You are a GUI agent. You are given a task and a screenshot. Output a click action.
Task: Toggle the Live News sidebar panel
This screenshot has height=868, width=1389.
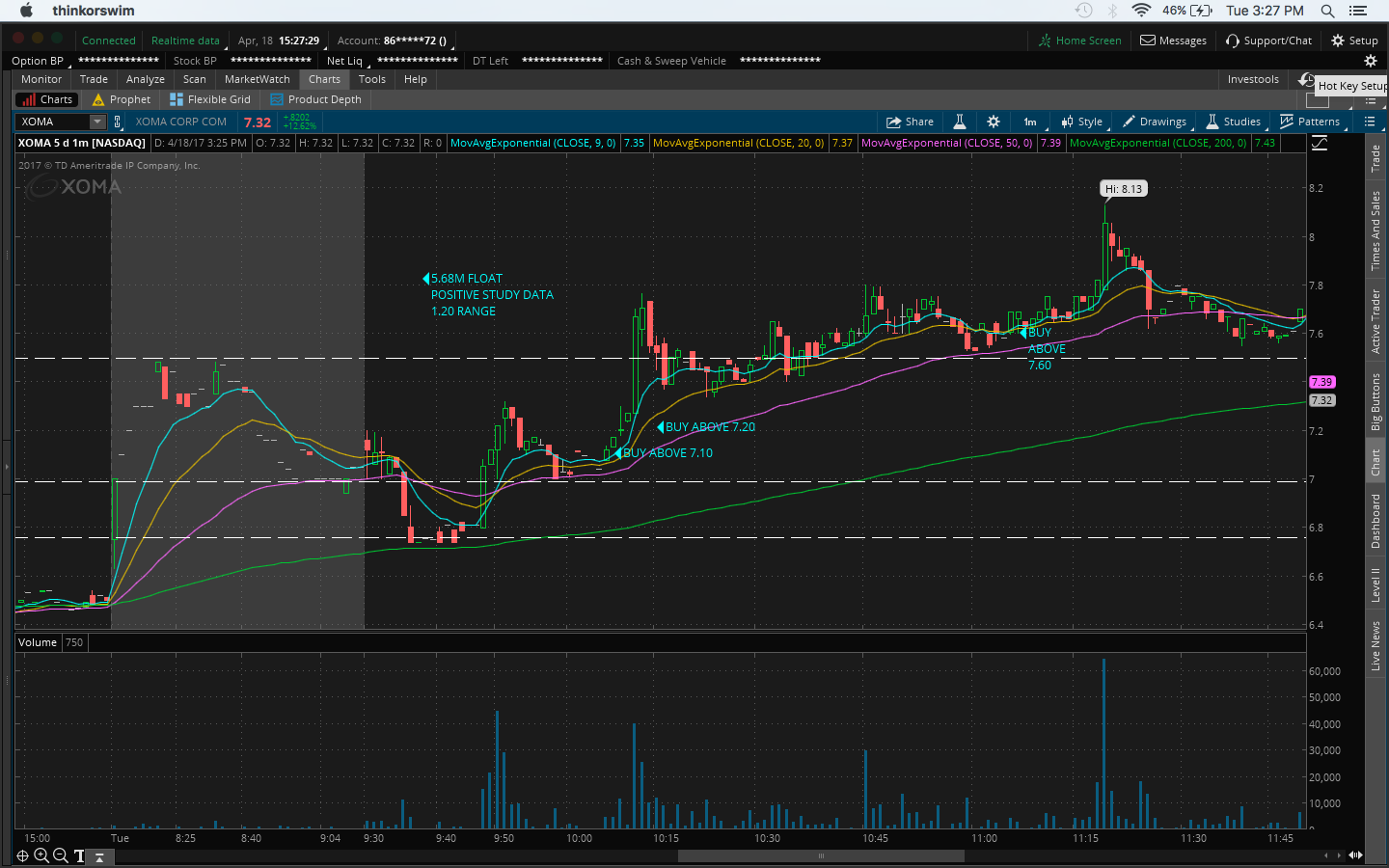coord(1375,645)
